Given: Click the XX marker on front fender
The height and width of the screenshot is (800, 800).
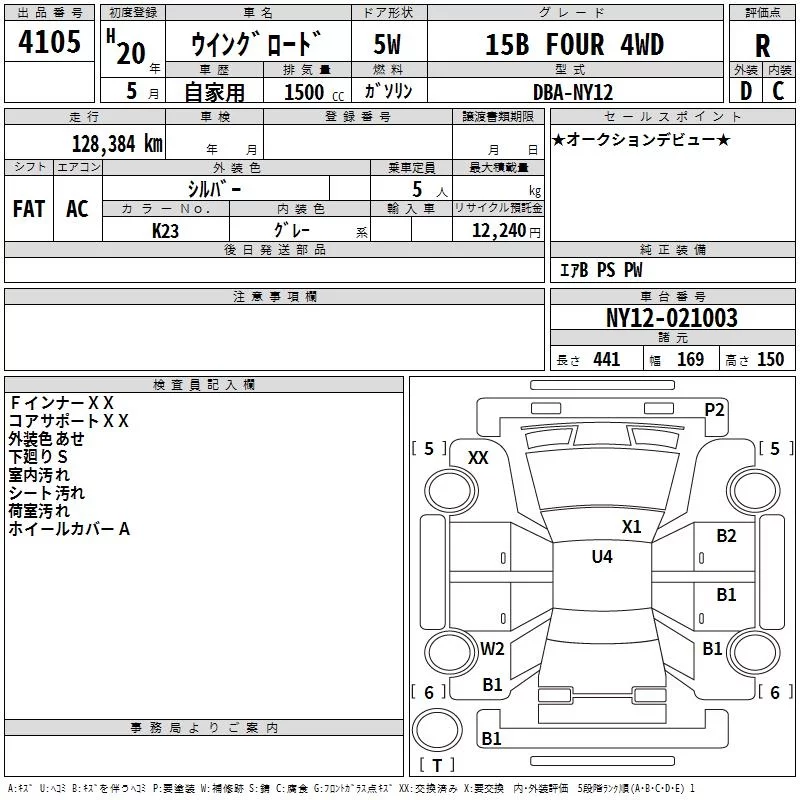Looking at the screenshot, I should click(x=478, y=458).
